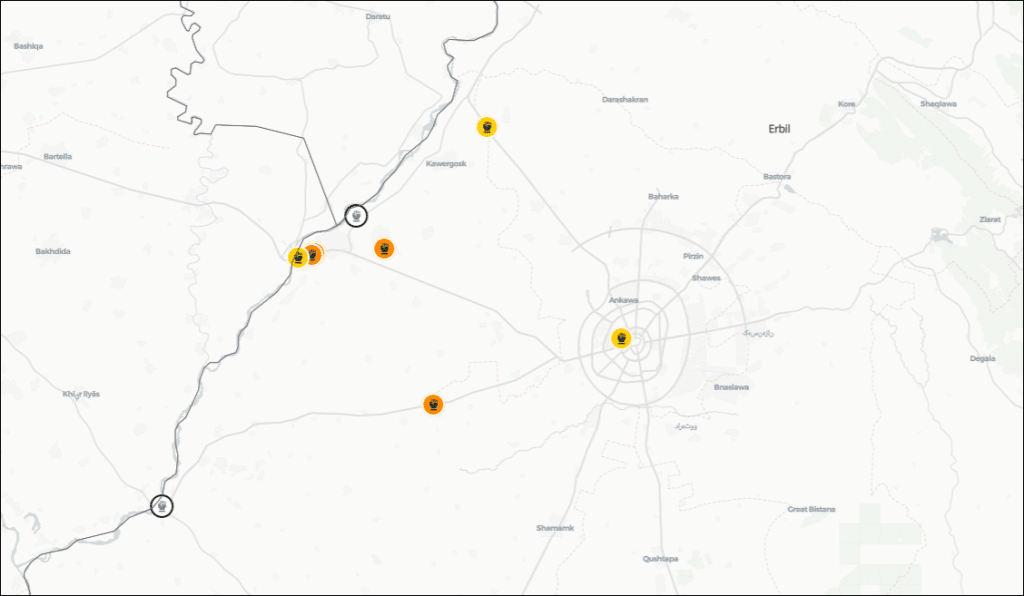Select the orange marker overlapping the yellow one
The image size is (1024, 596).
click(x=315, y=255)
